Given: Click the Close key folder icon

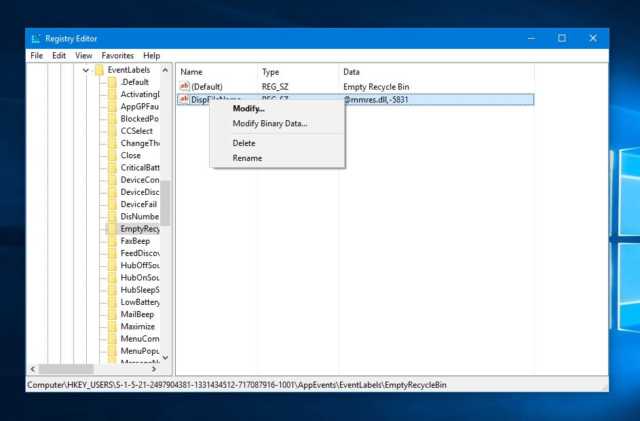Looking at the screenshot, I should (x=113, y=156).
